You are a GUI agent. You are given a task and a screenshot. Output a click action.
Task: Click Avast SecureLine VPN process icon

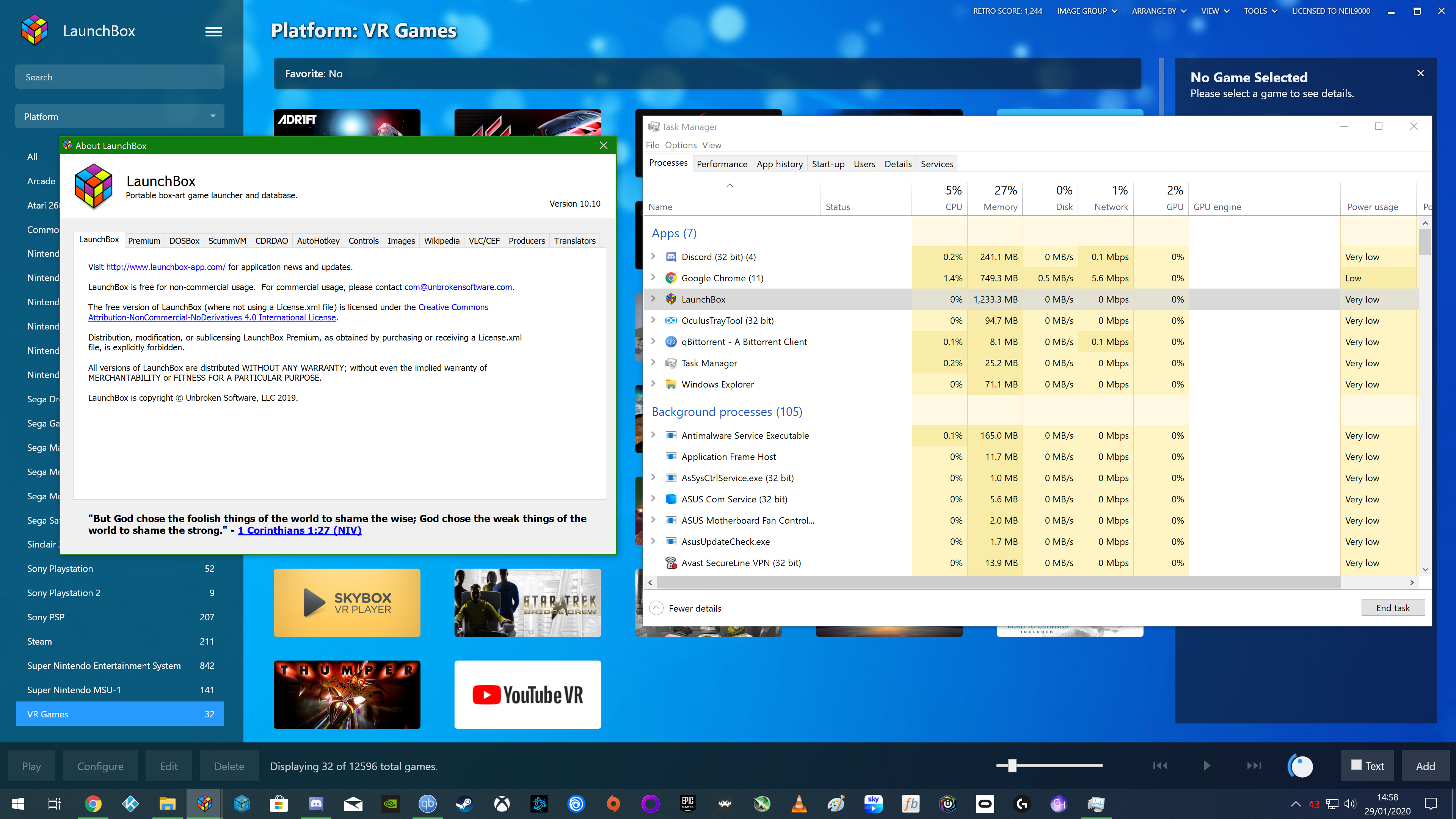[671, 563]
